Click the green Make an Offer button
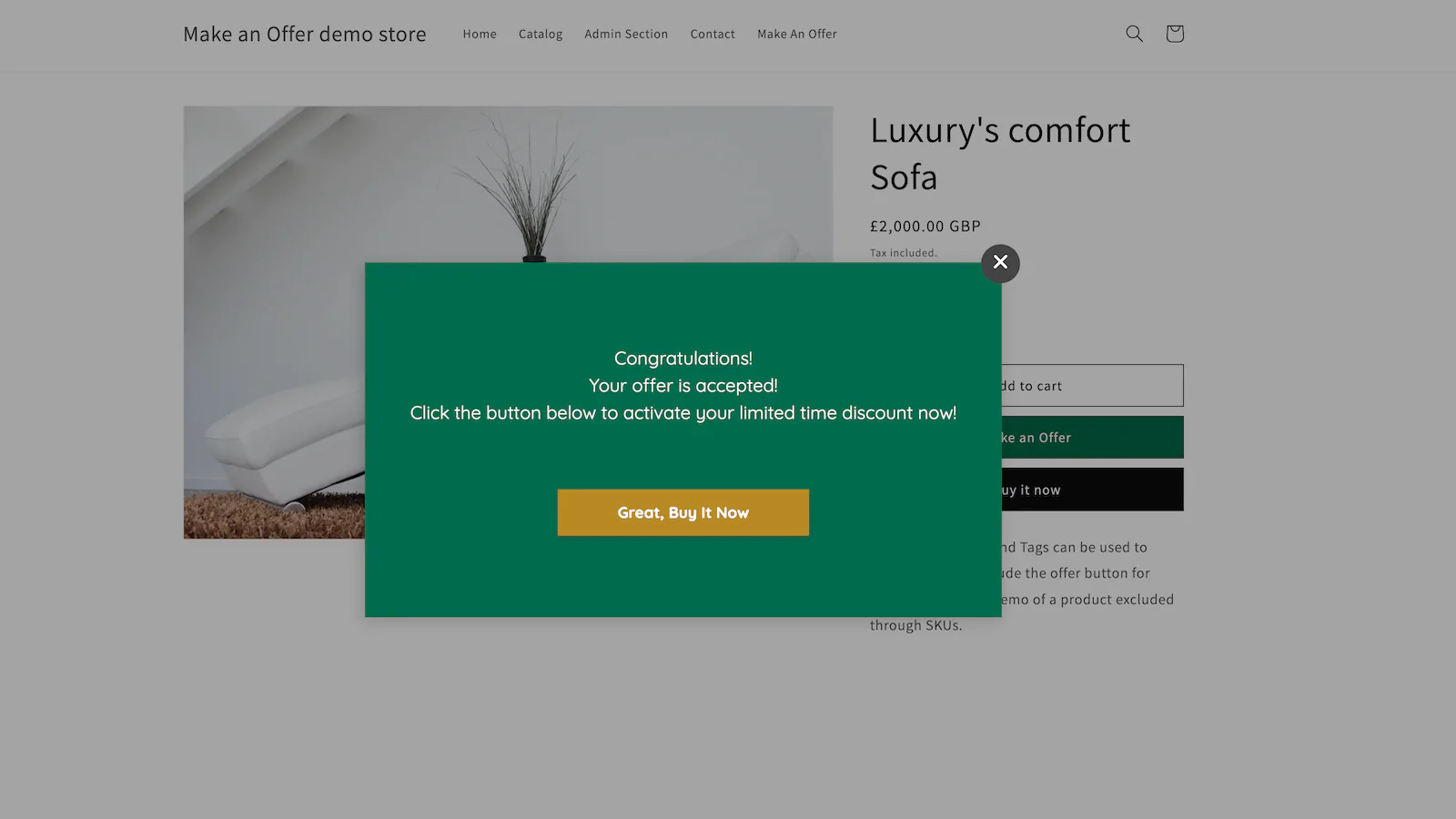 [1092, 438]
